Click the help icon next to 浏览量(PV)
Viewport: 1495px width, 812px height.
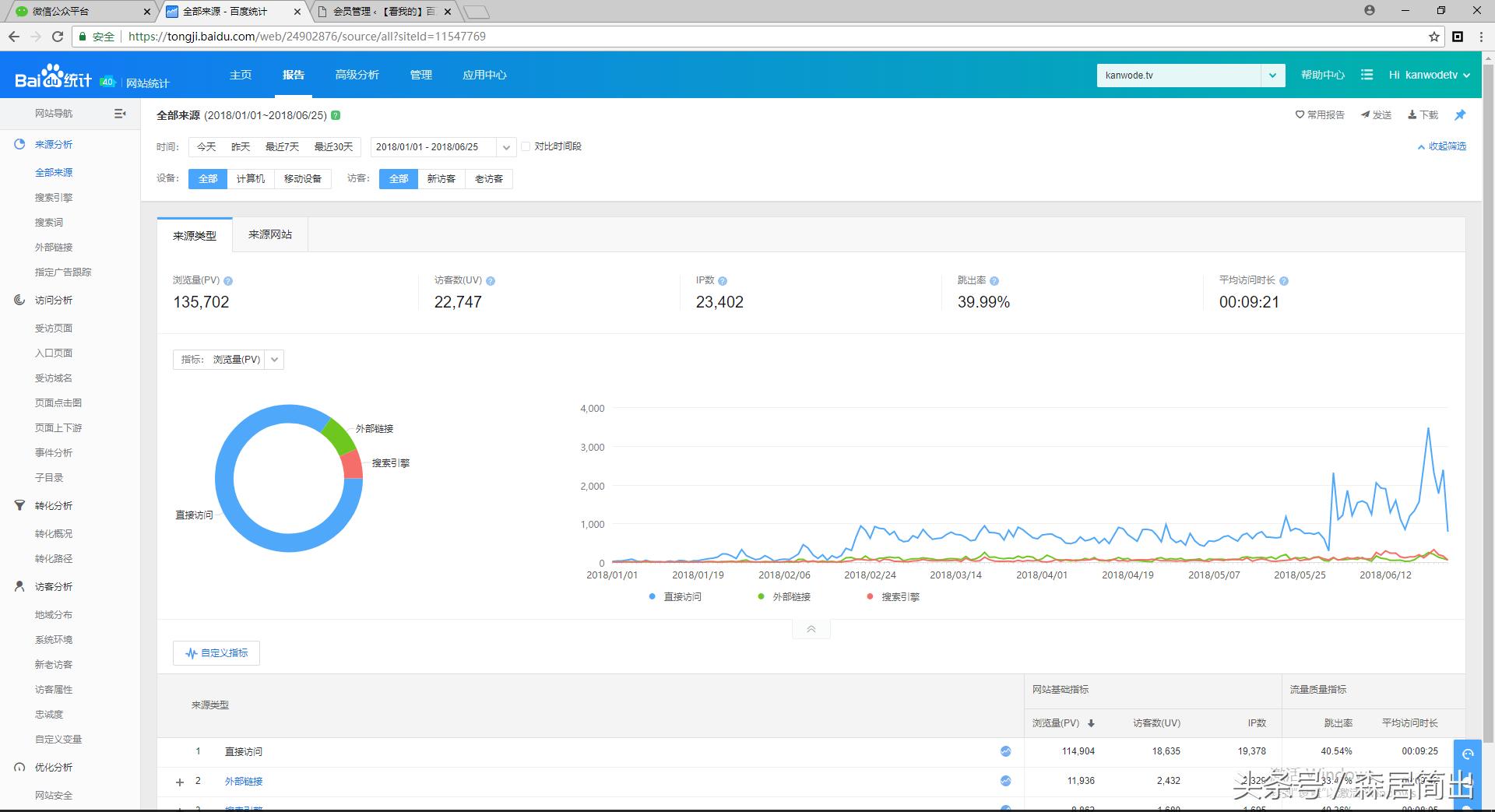(228, 281)
